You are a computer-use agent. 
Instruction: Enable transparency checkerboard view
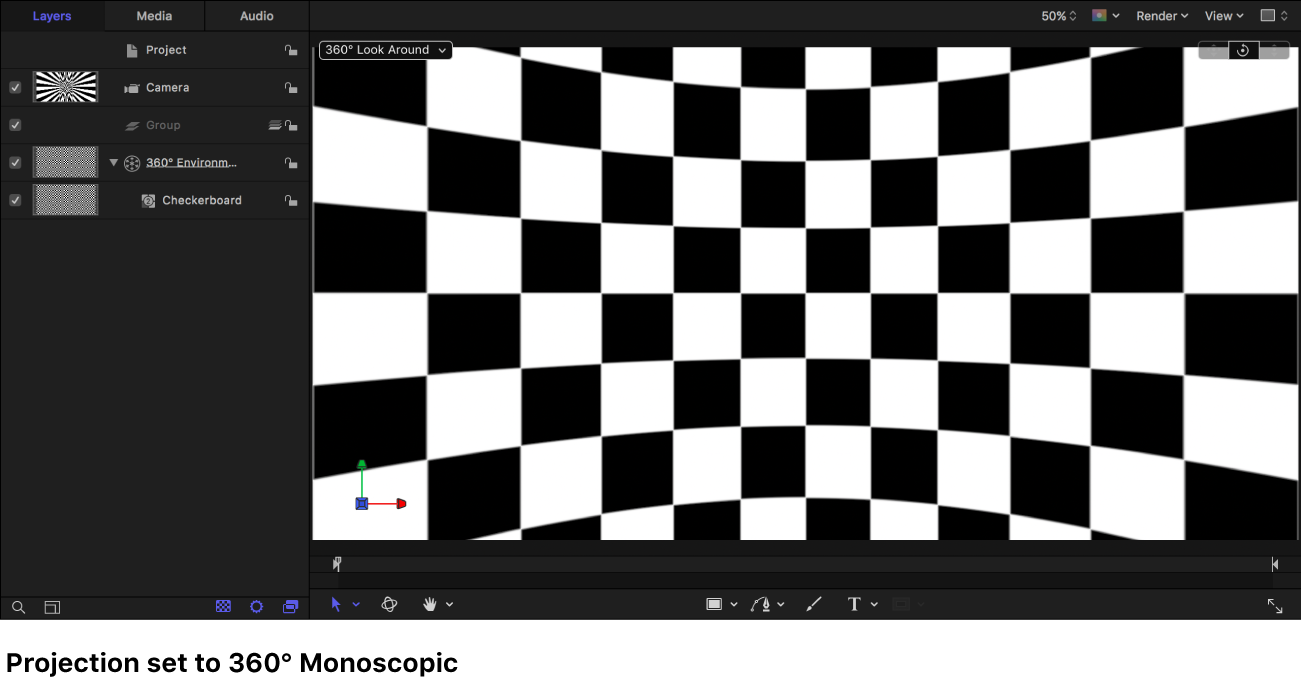(x=223, y=606)
